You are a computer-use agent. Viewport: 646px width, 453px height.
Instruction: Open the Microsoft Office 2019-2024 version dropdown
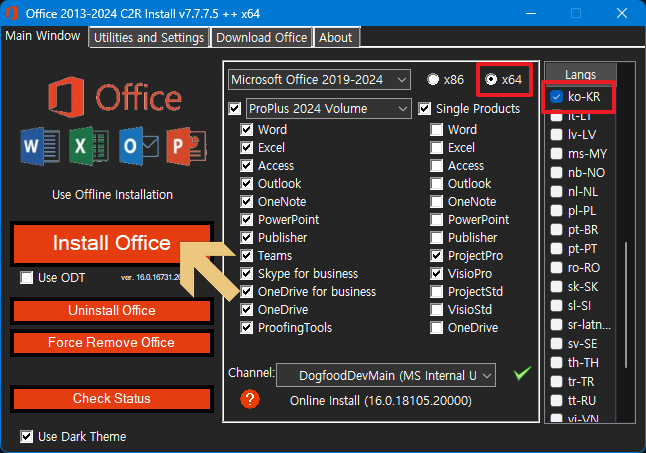click(x=319, y=79)
